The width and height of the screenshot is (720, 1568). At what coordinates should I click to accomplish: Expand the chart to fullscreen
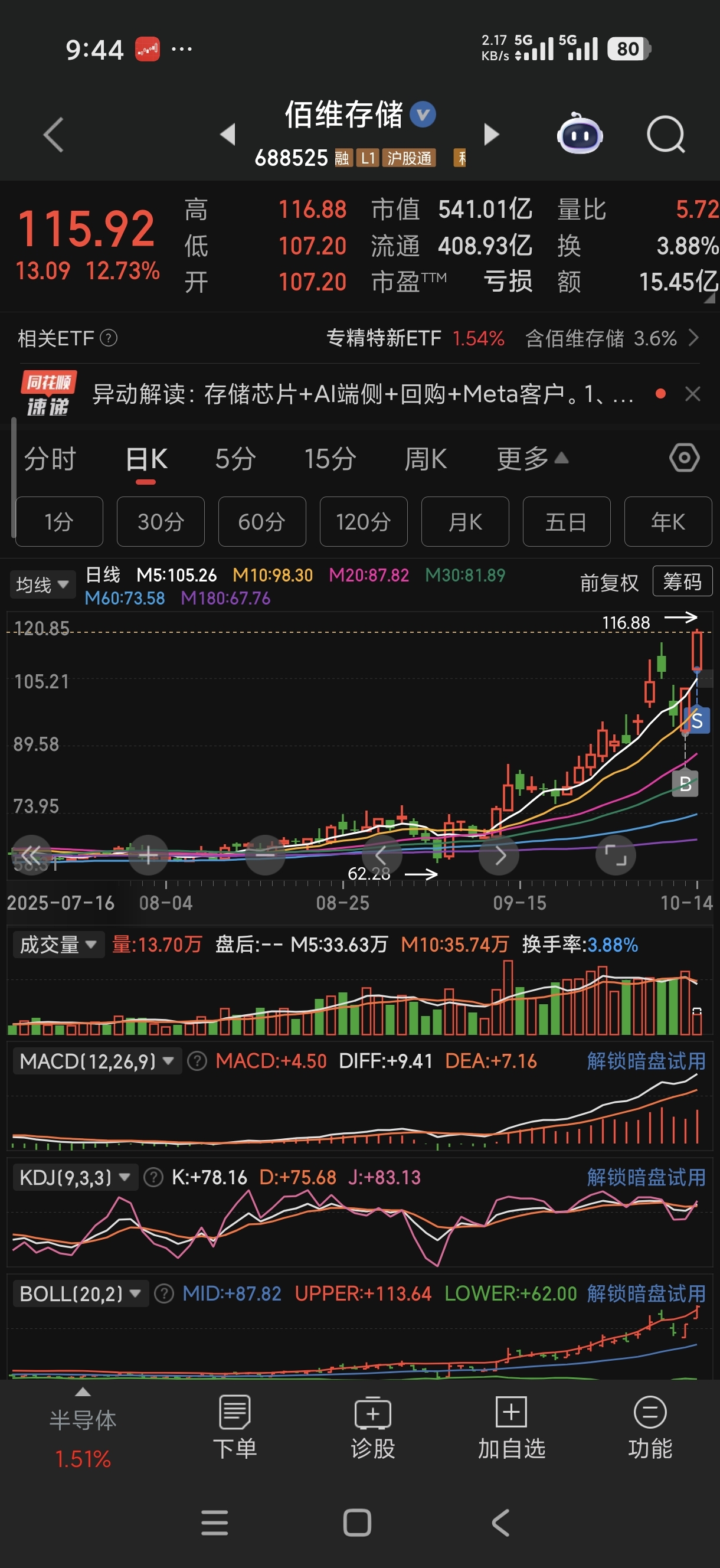(x=616, y=855)
